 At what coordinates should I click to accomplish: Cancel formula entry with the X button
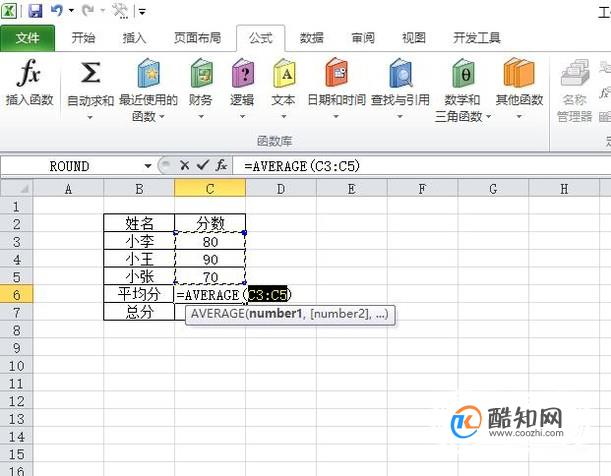click(184, 166)
